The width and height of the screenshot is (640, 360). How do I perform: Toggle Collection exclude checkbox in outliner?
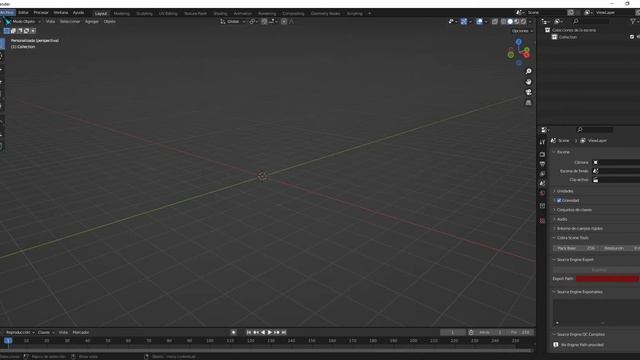tap(632, 37)
